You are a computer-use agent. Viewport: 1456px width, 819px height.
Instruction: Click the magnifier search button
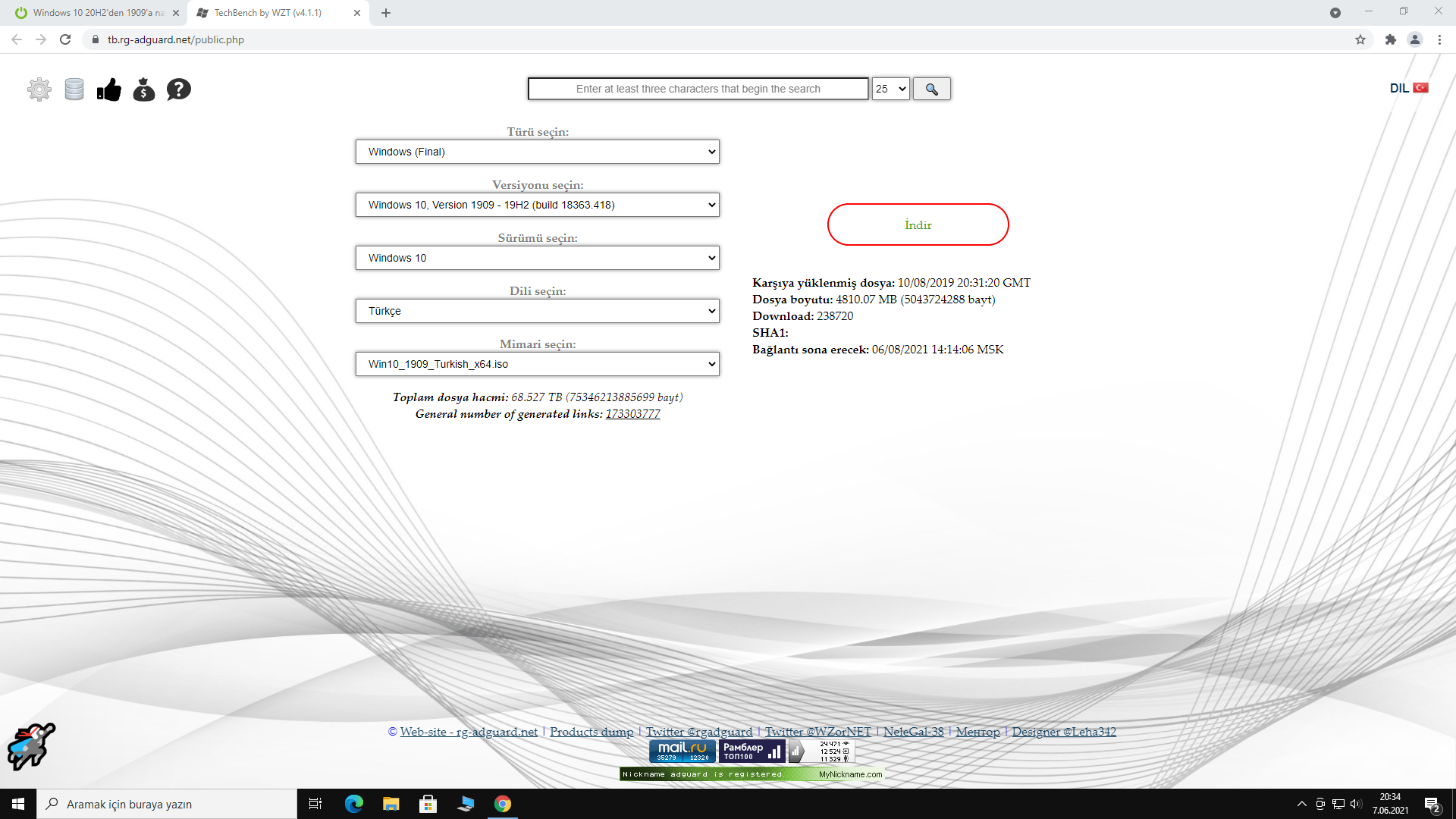932,89
